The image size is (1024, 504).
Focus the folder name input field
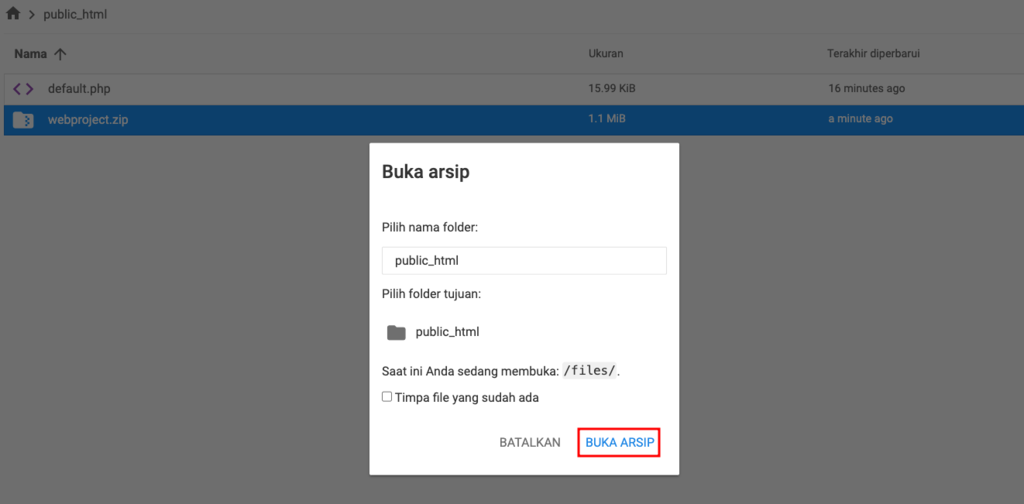[x=524, y=260]
